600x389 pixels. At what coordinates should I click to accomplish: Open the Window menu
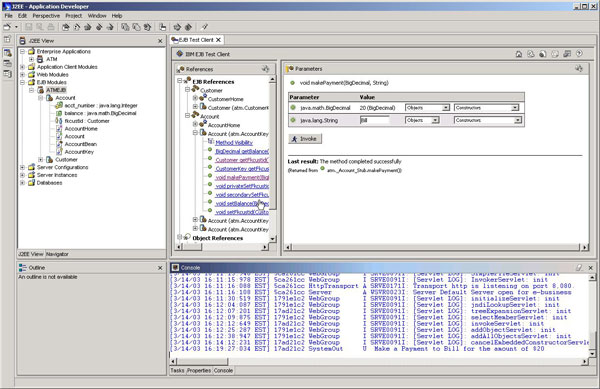97,16
